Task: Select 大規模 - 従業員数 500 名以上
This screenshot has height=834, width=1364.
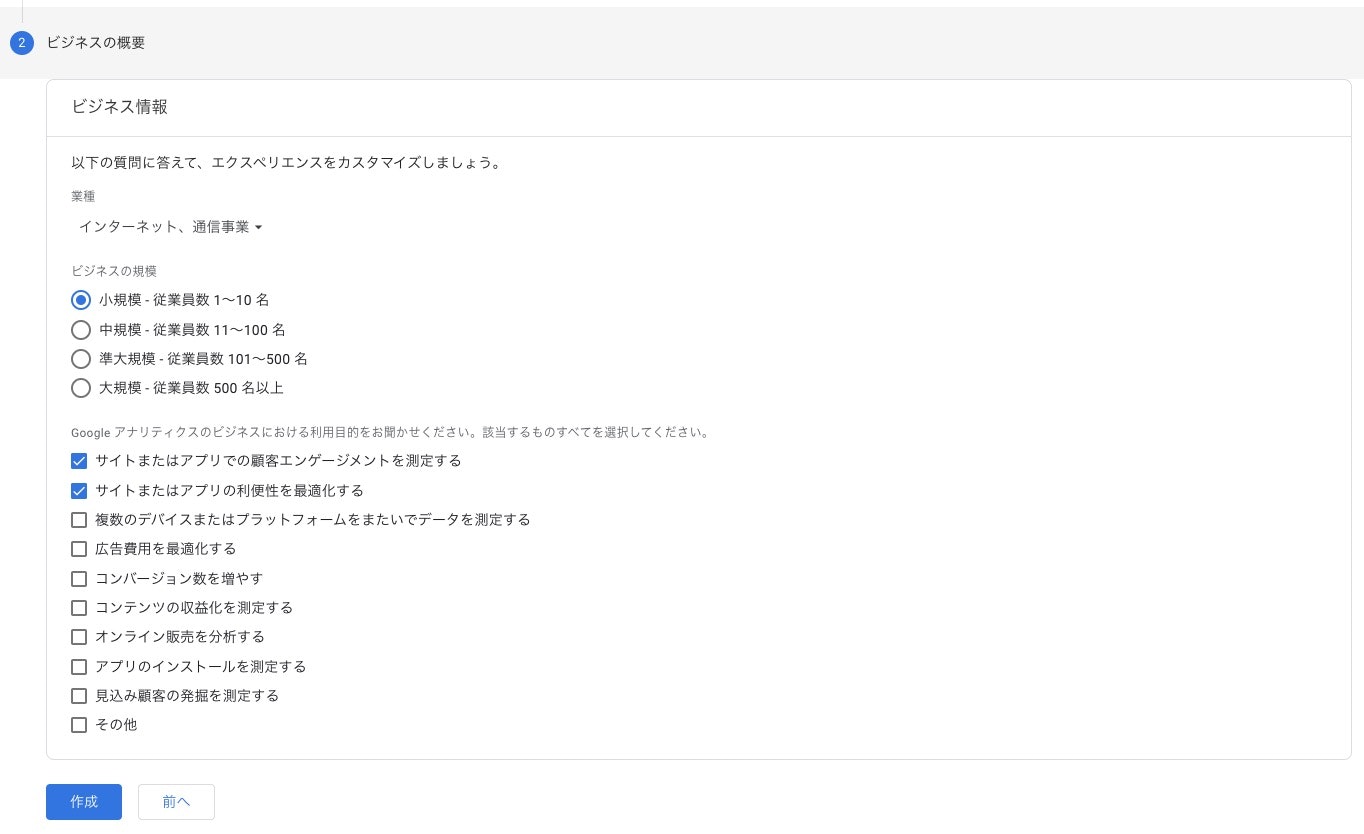Action: 81,388
